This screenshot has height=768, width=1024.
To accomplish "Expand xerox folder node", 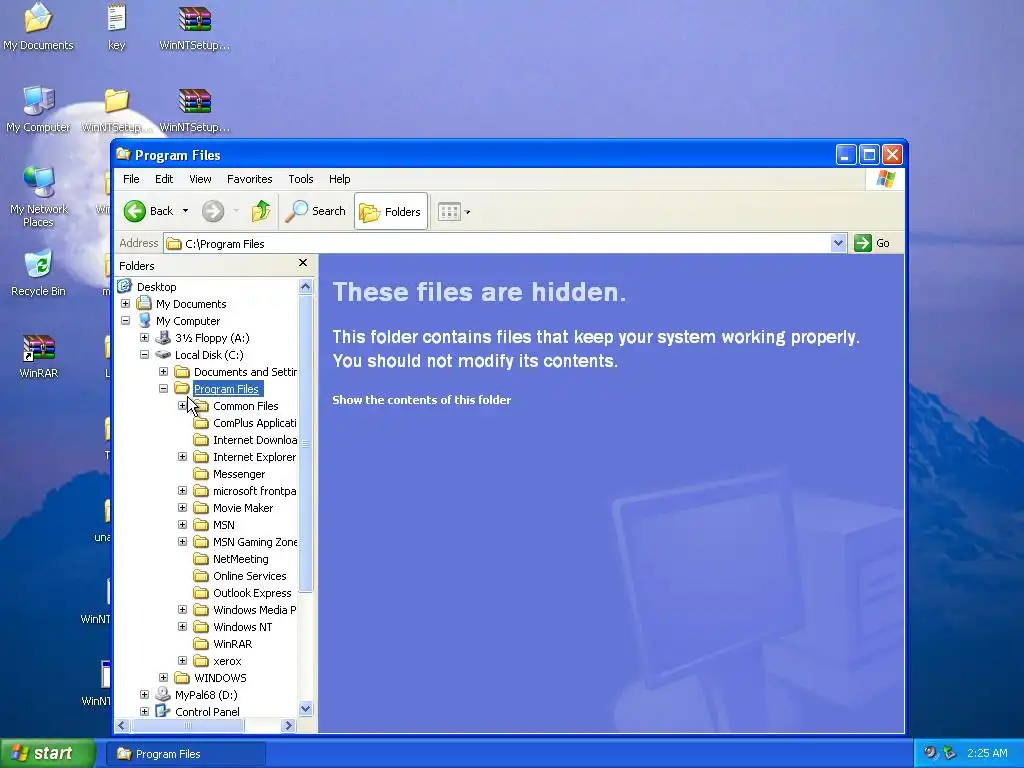I will (x=182, y=660).
